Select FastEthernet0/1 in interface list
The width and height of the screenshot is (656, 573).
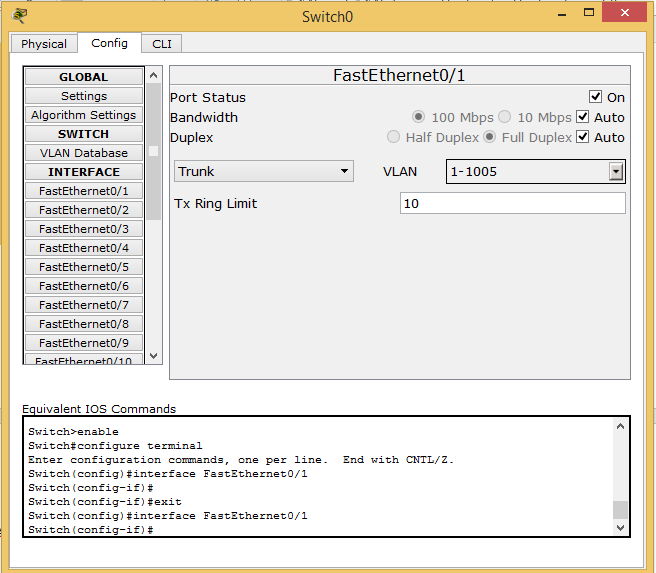(84, 191)
